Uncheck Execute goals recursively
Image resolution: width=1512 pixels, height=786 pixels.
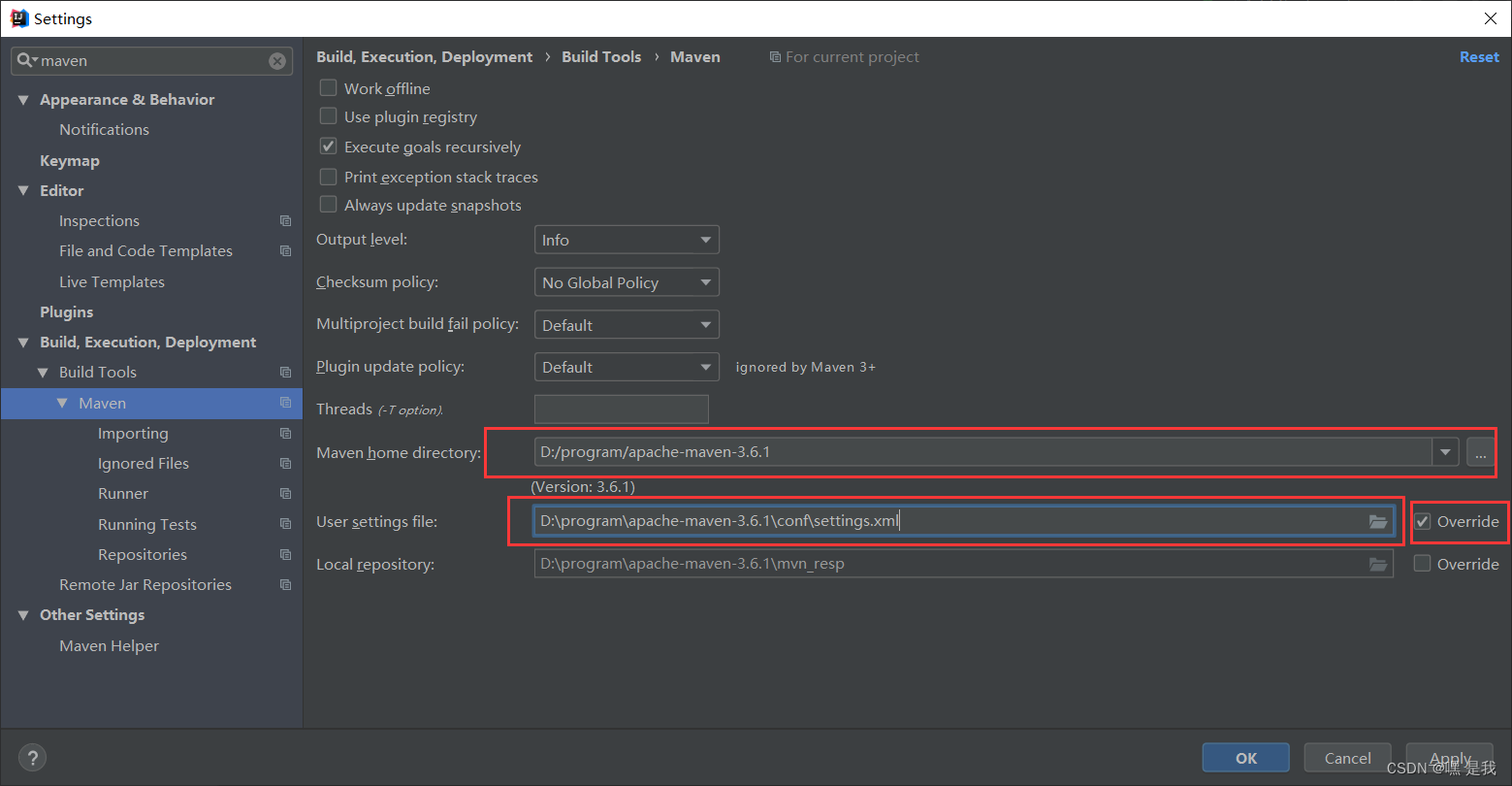(x=329, y=147)
